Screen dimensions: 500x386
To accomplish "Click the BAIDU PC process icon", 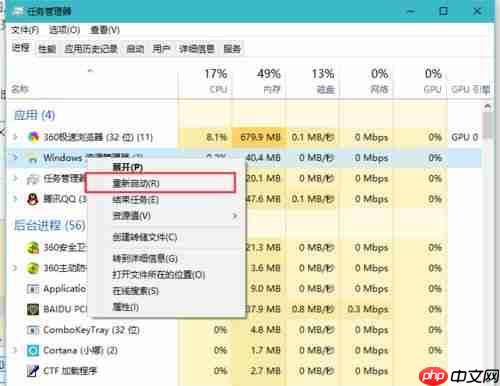I will [x=33, y=309].
